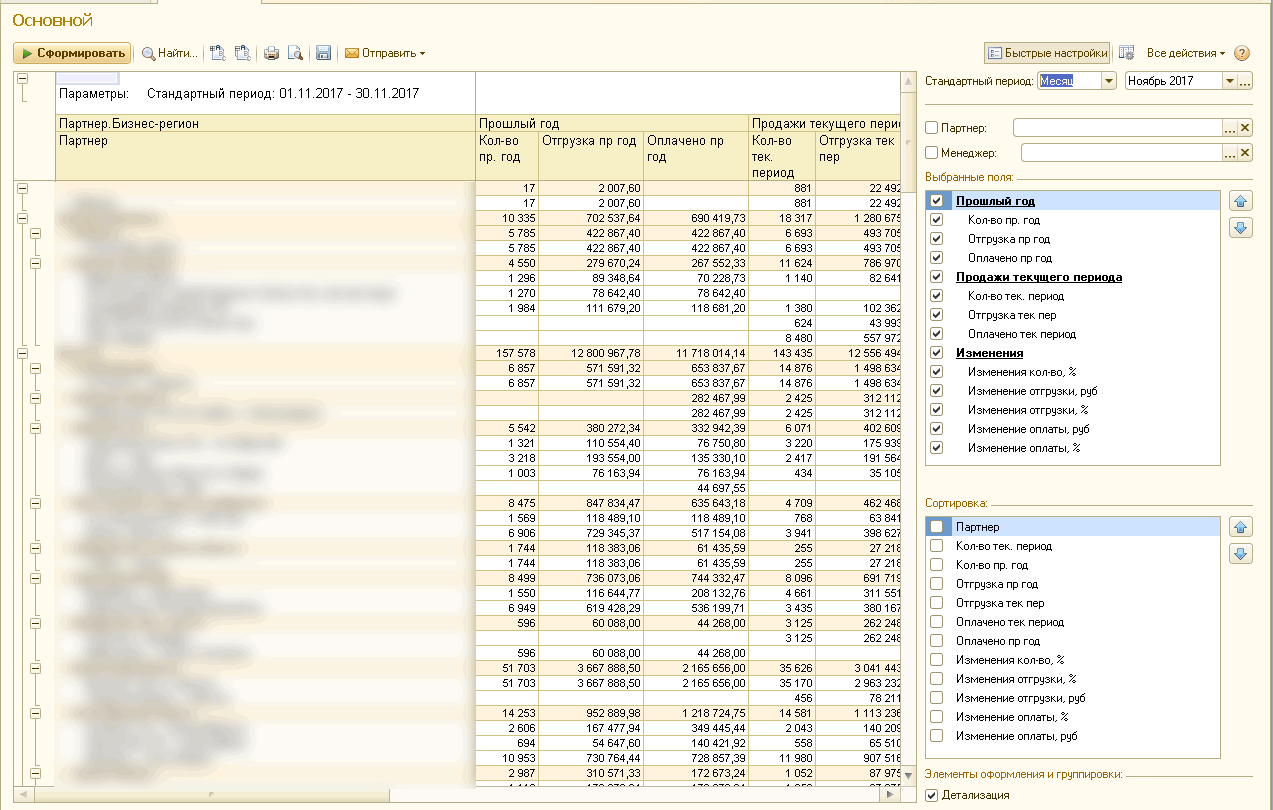Image resolution: width=1273 pixels, height=810 pixels.
Task: Clear the Партнер filter with the X icon
Action: (1245, 128)
